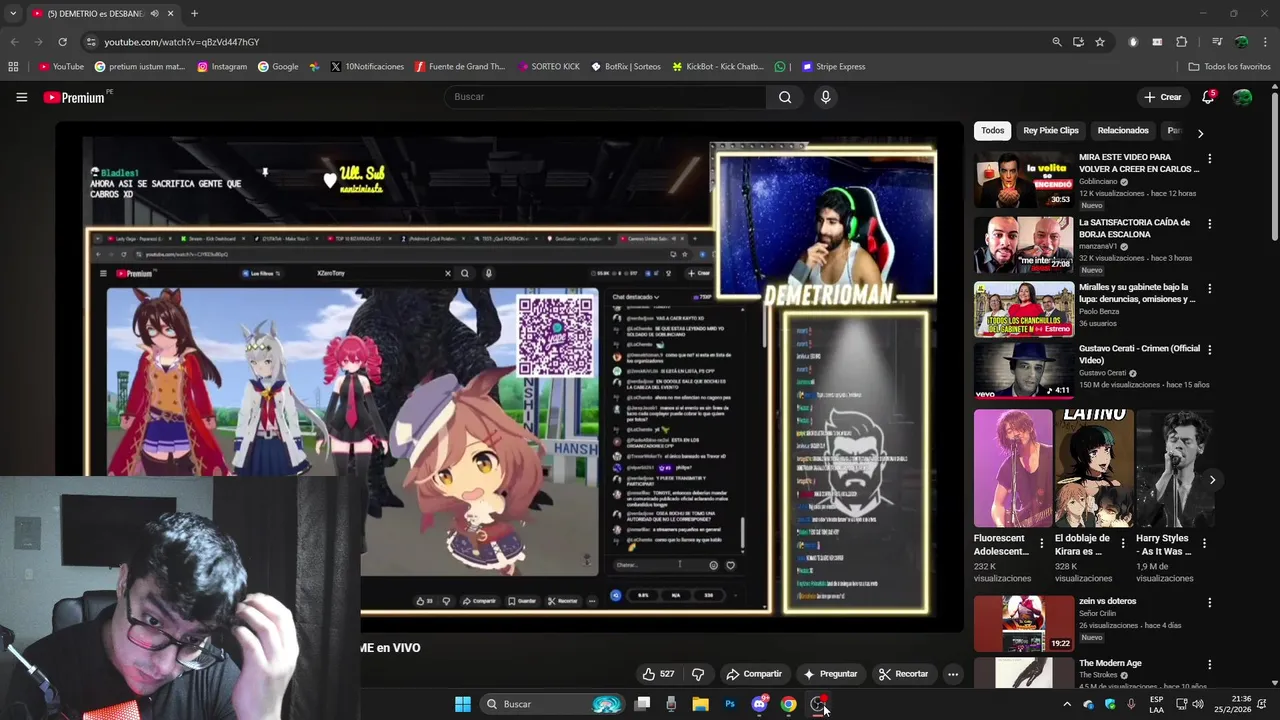The image size is (1280, 720).
Task: Open WhatsApp bookmark icon
Action: [x=780, y=67]
